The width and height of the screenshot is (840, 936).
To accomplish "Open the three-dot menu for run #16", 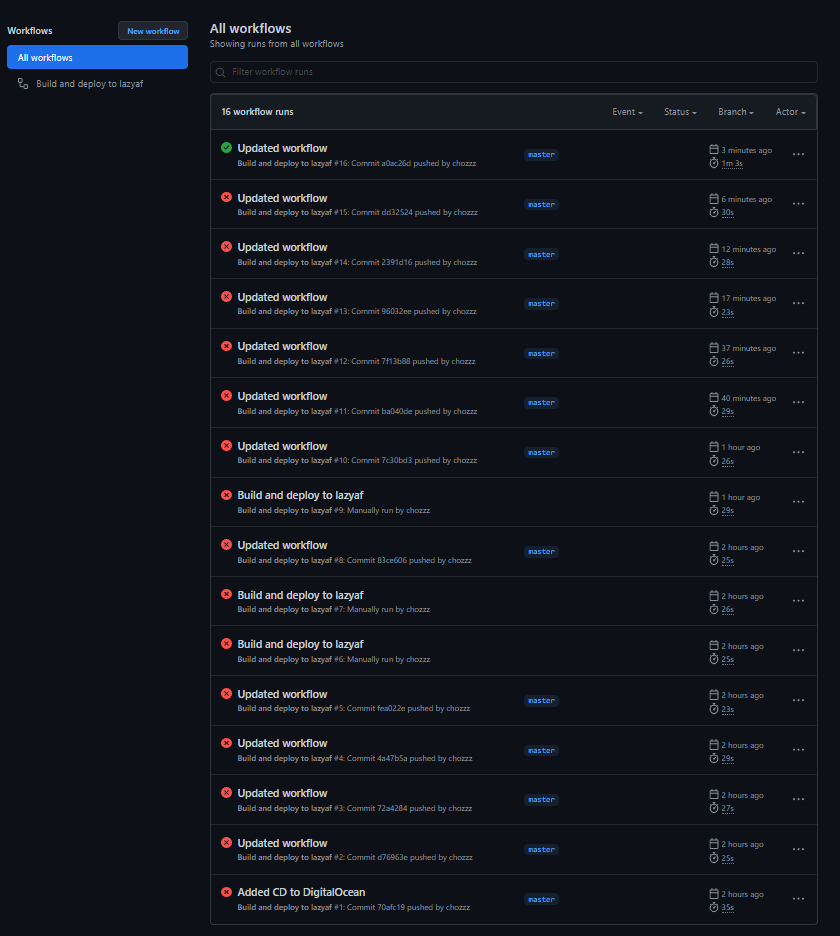I will (x=798, y=154).
